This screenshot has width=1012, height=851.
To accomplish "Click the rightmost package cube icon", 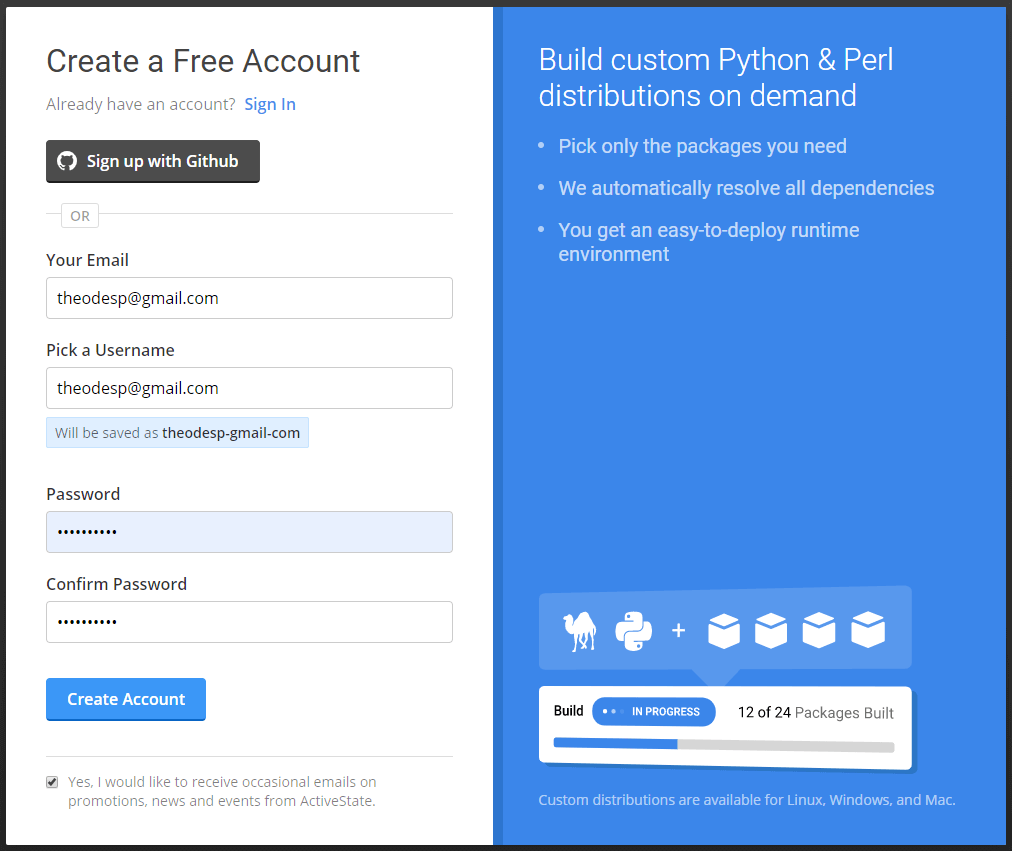I will (x=867, y=630).
